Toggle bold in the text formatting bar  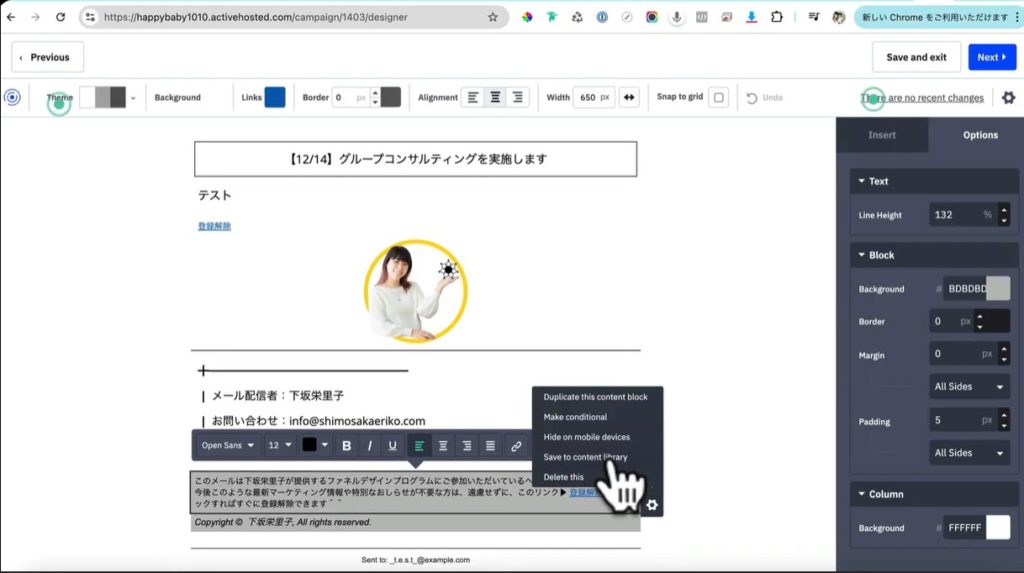pyautogui.click(x=347, y=446)
